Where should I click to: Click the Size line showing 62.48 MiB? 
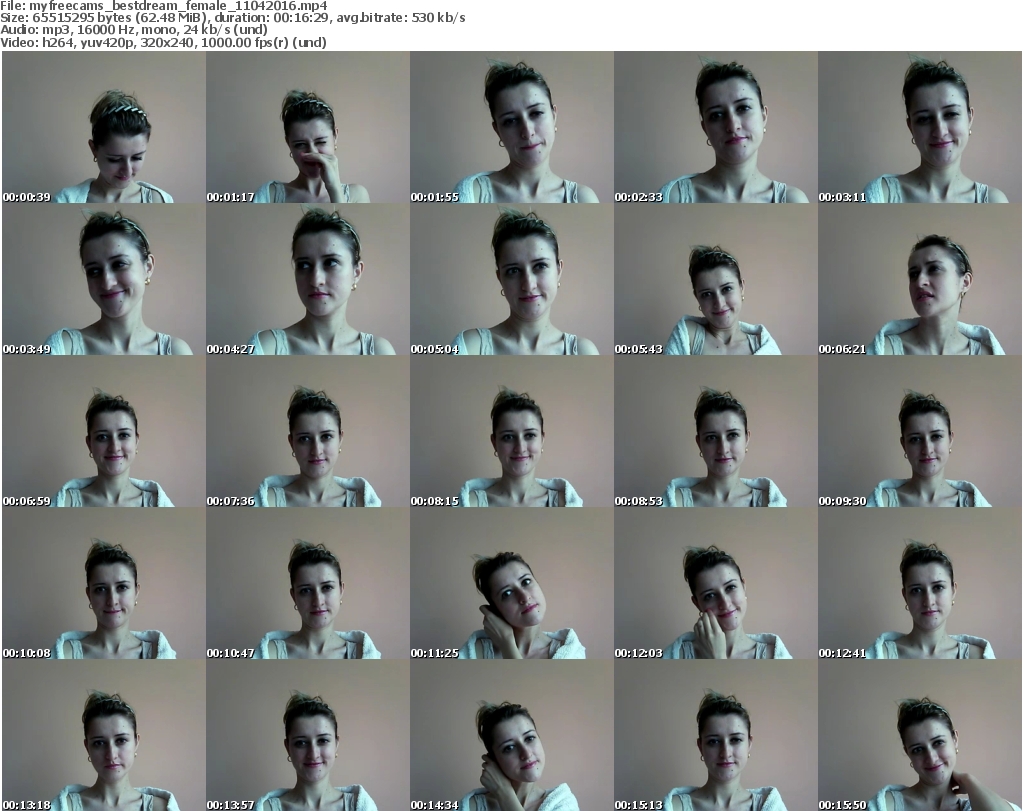point(232,18)
